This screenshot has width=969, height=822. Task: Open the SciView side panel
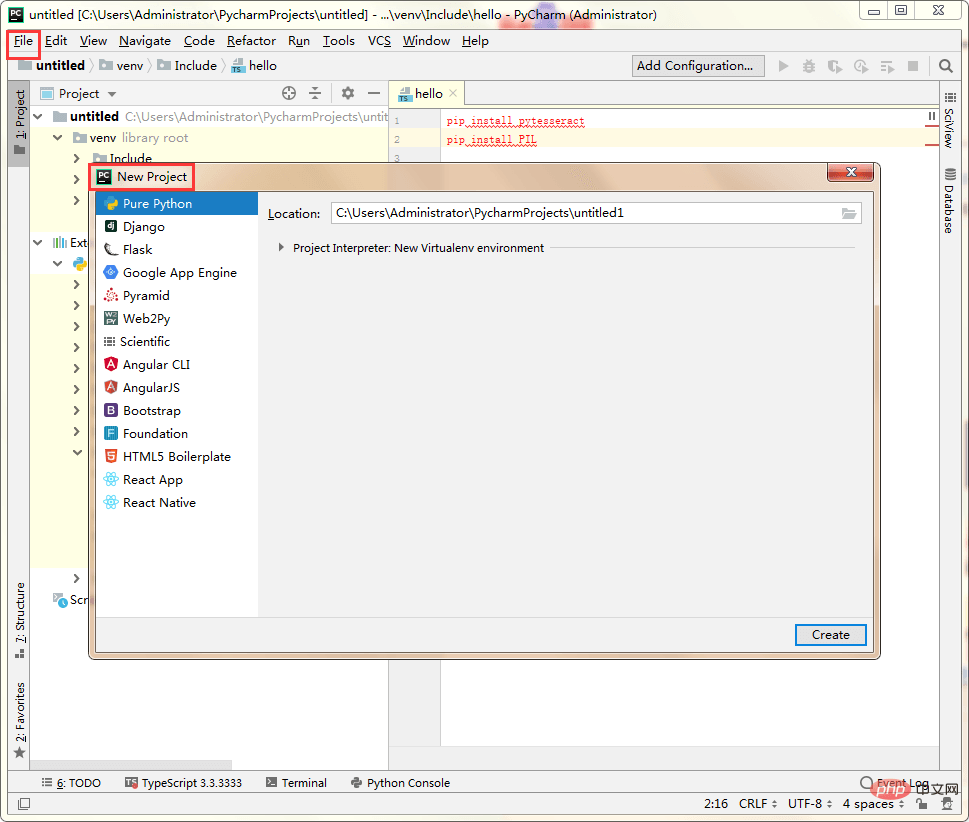pos(950,119)
